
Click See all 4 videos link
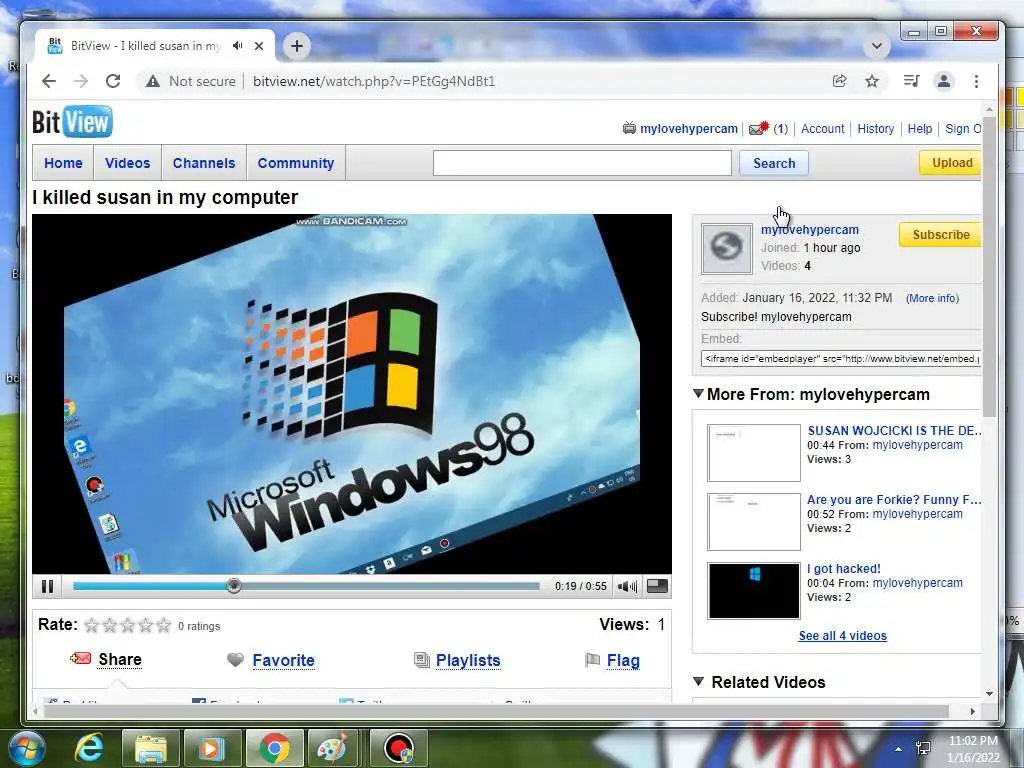point(842,635)
